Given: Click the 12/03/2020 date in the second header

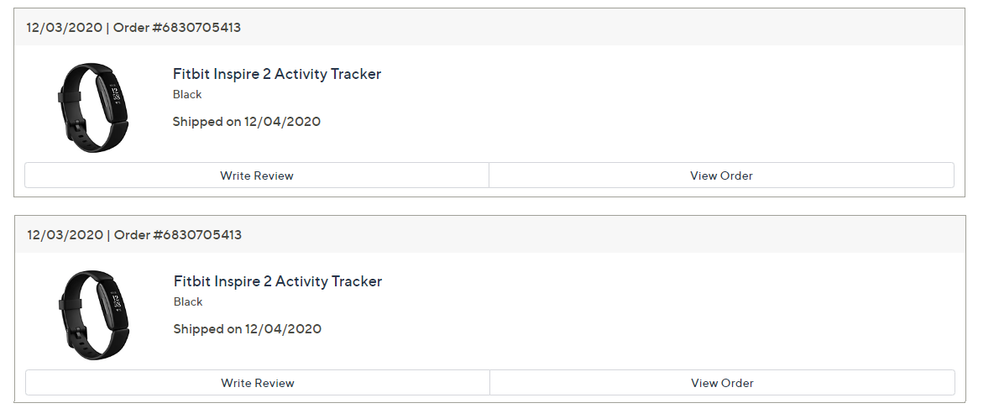Looking at the screenshot, I should point(64,235).
